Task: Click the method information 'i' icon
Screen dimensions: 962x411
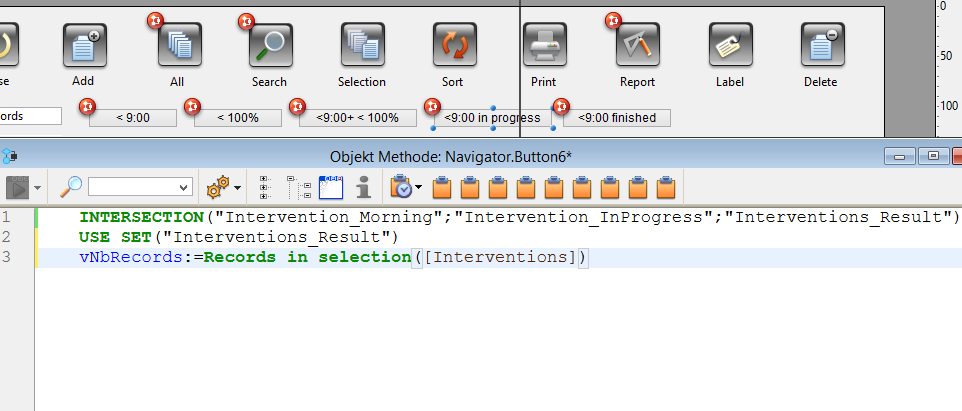Action: (x=364, y=187)
